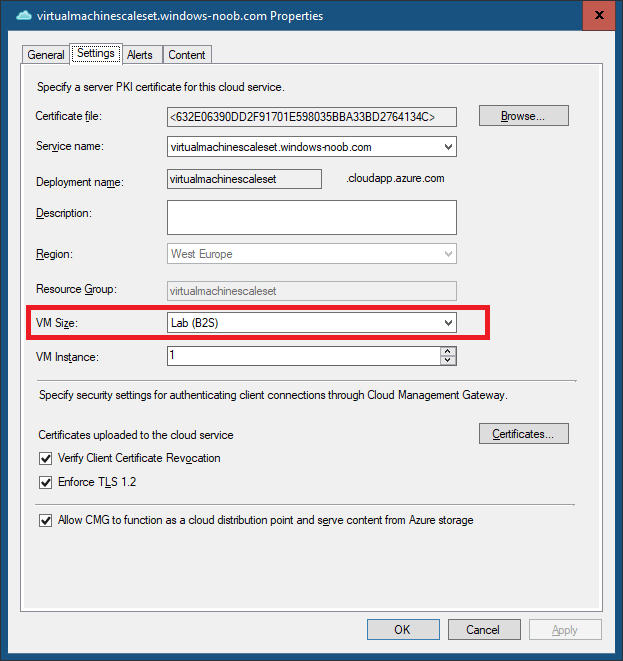Click the 'Service name:' label

coord(70,146)
